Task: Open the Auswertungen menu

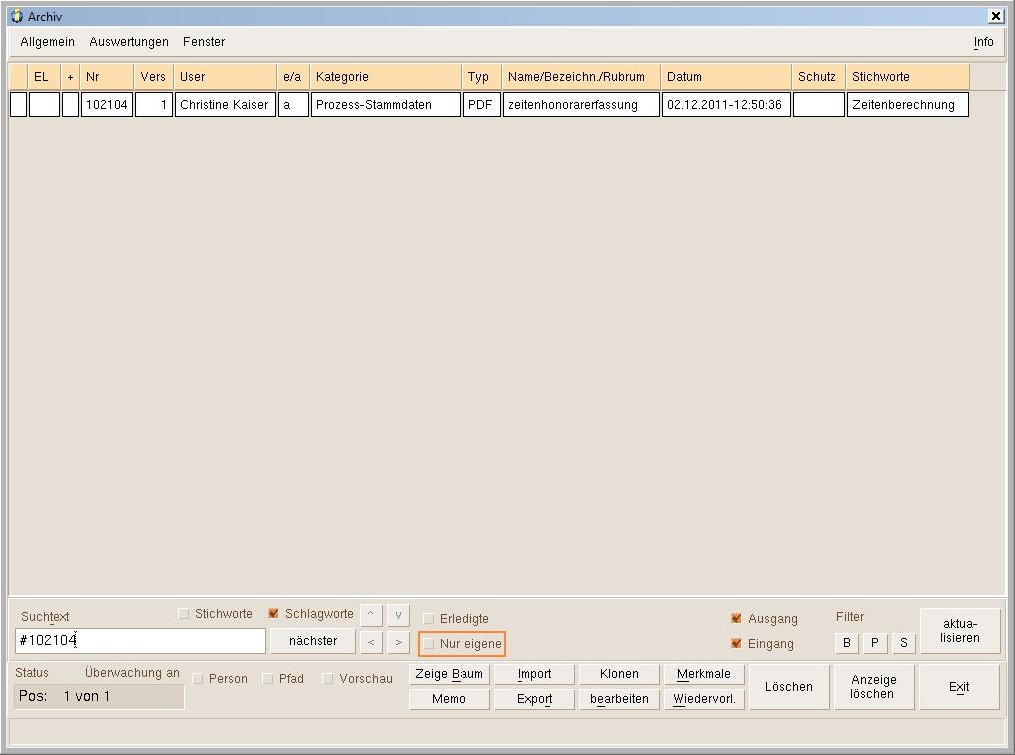Action: 129,42
